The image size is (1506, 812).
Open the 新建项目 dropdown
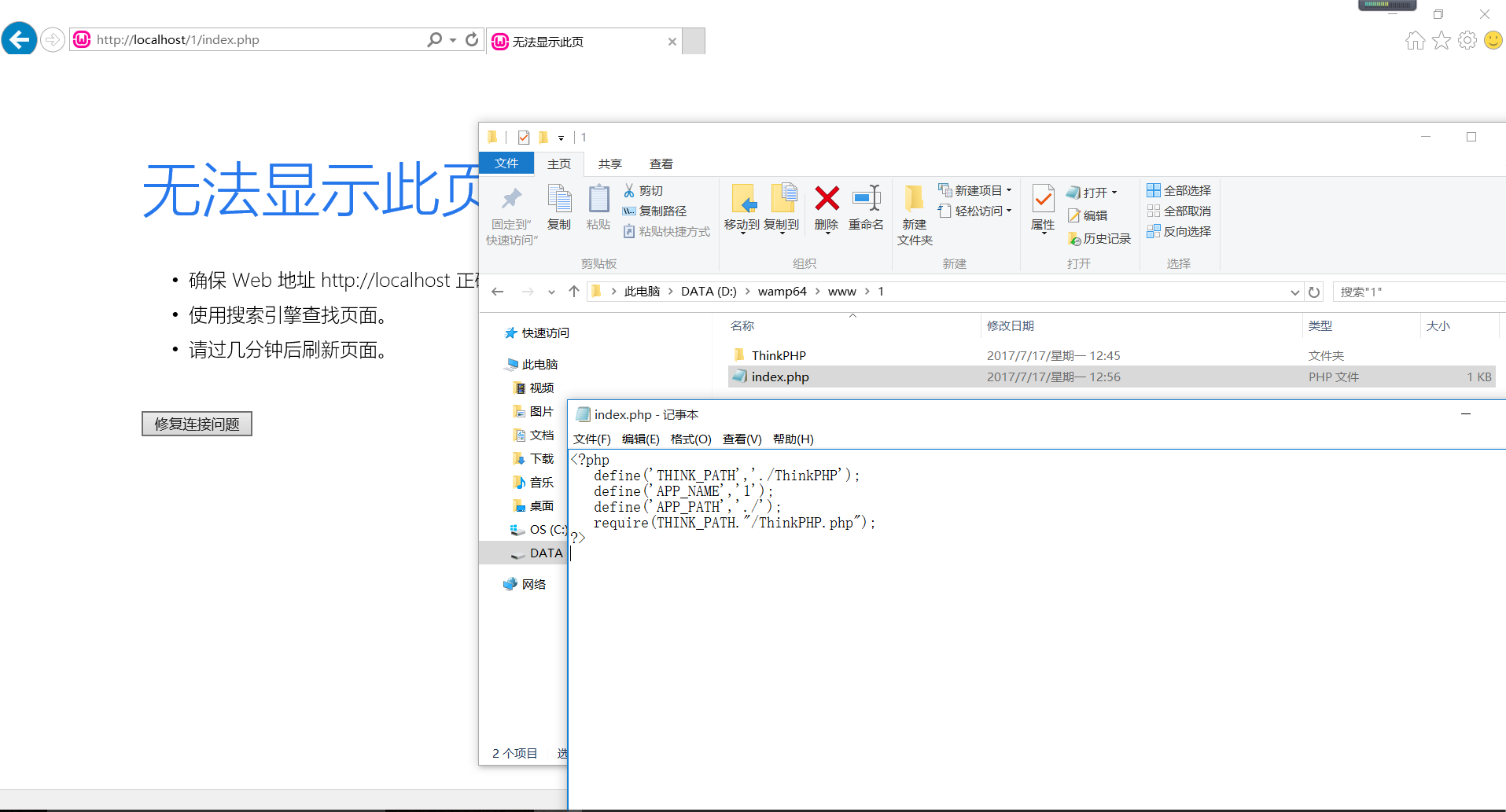[974, 190]
